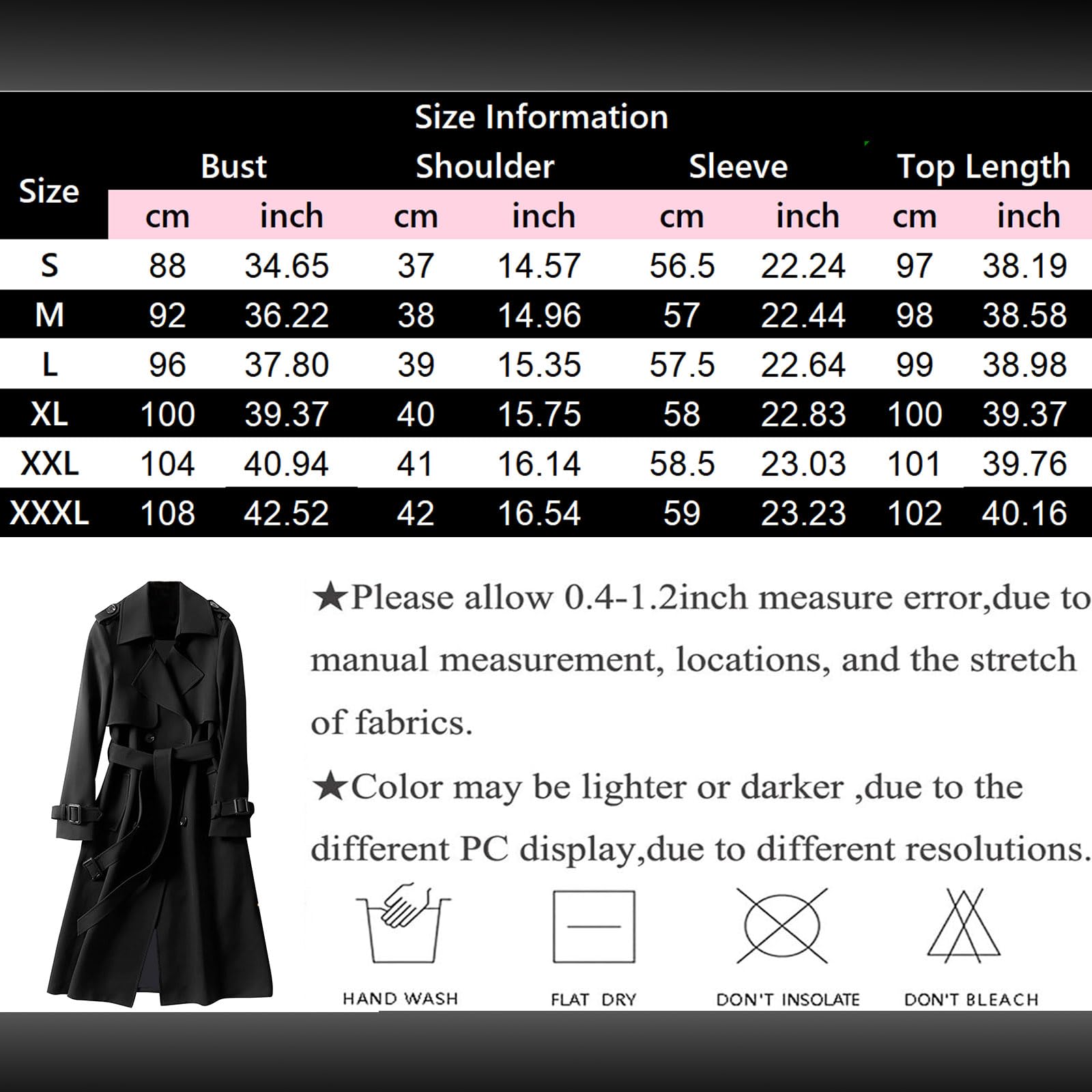This screenshot has height=1092, width=1092.
Task: Click the 'different PC display' text line
Action: tap(700, 850)
